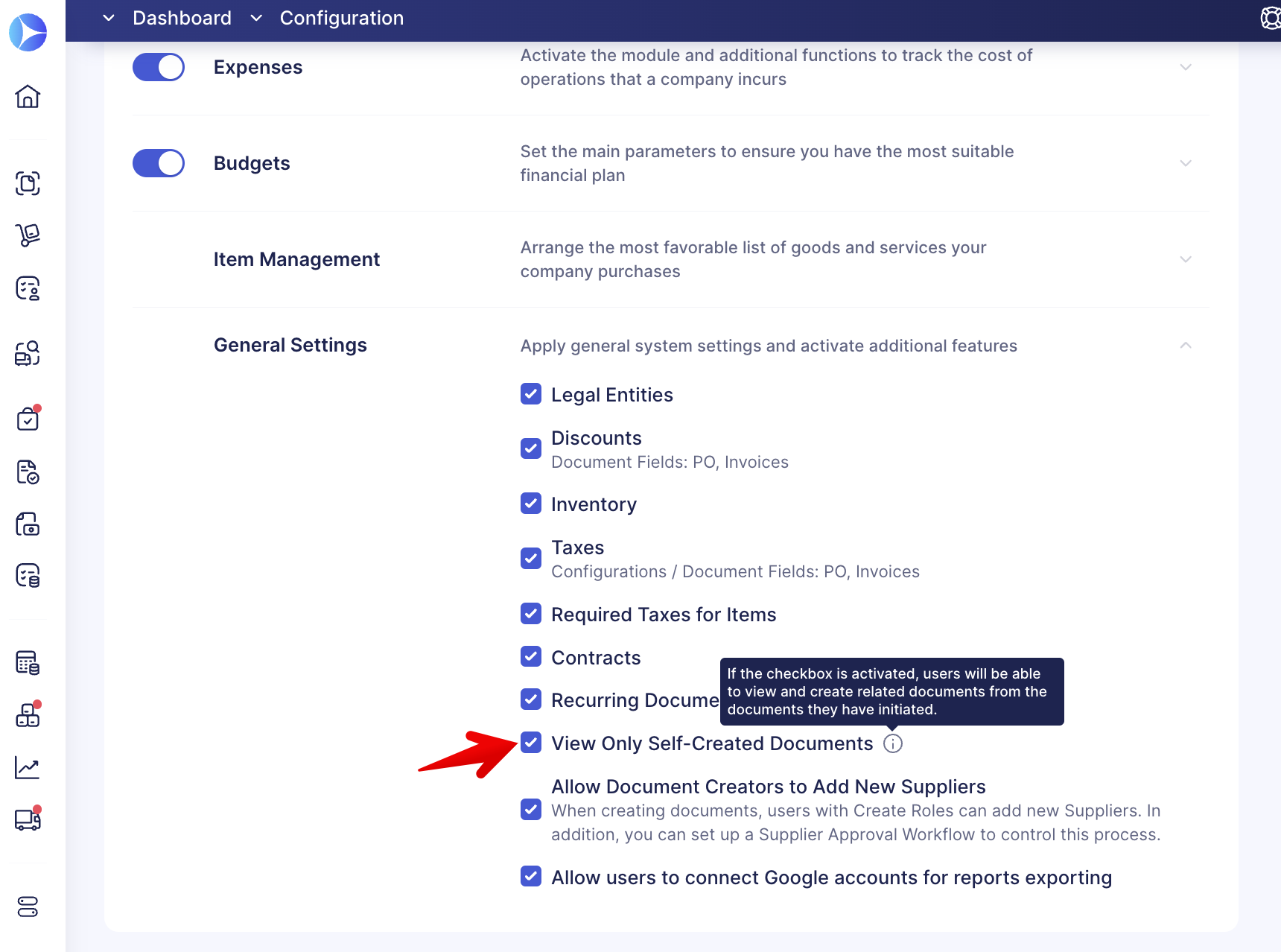
Task: Expand the Budgets section chevron
Action: (x=1186, y=163)
